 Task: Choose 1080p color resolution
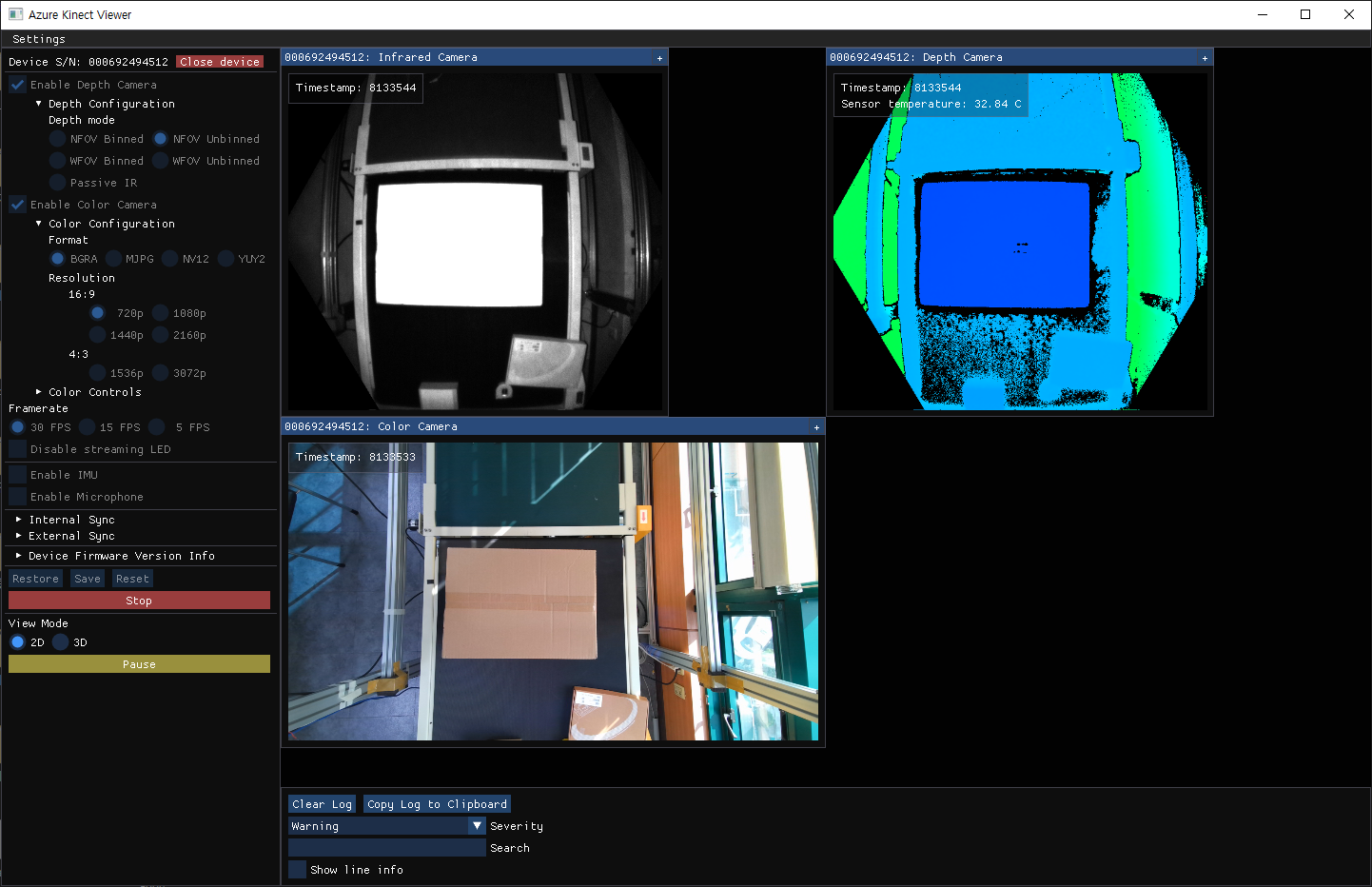161,313
